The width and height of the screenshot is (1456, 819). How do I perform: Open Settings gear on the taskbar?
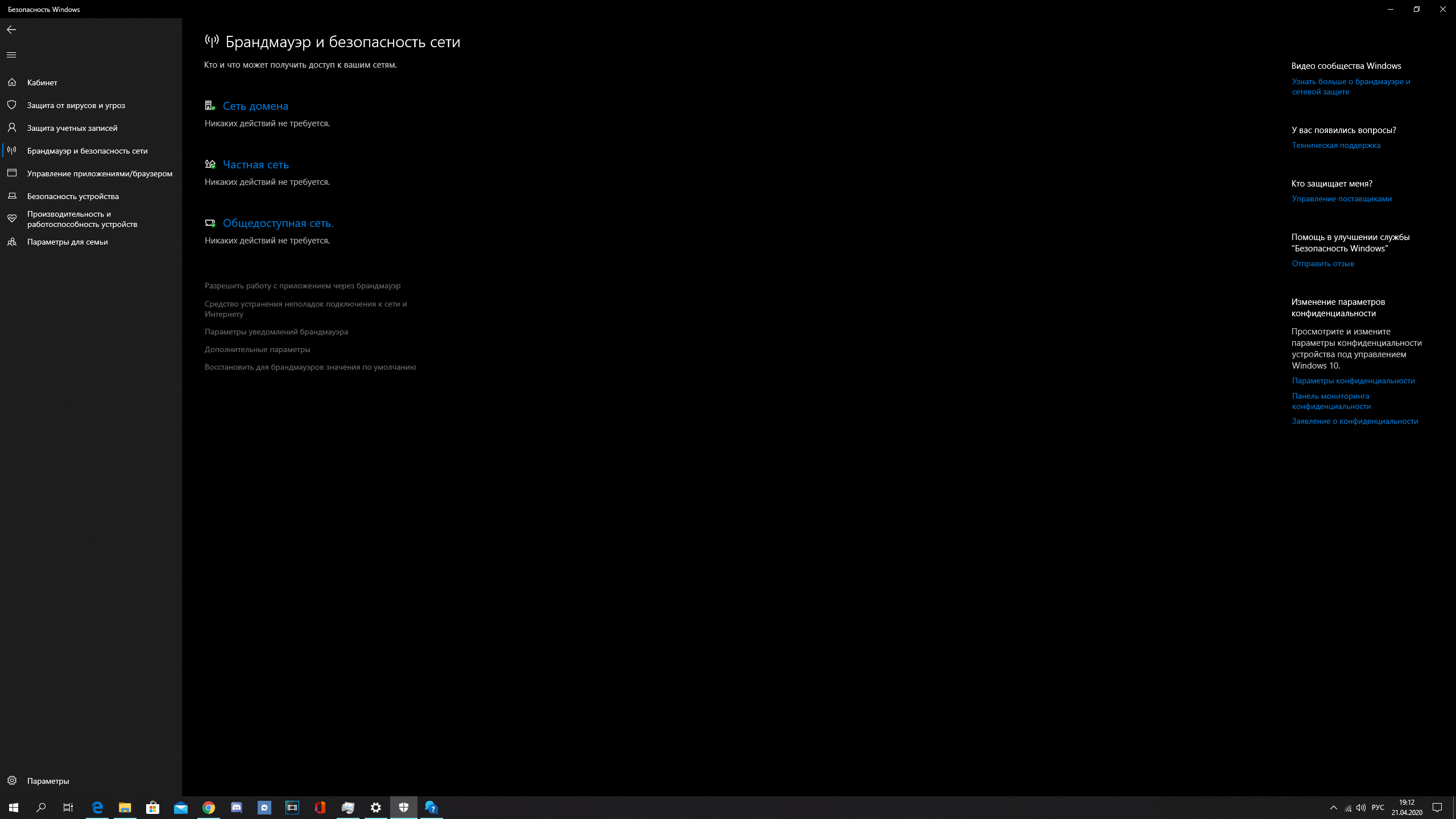[x=376, y=807]
